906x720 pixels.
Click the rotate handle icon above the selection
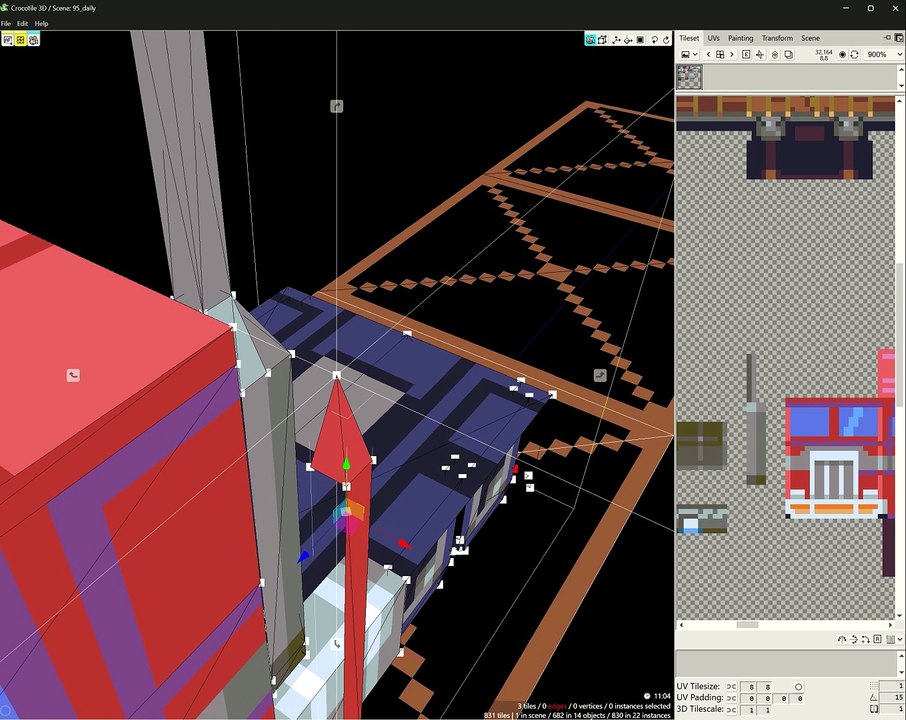coord(336,106)
